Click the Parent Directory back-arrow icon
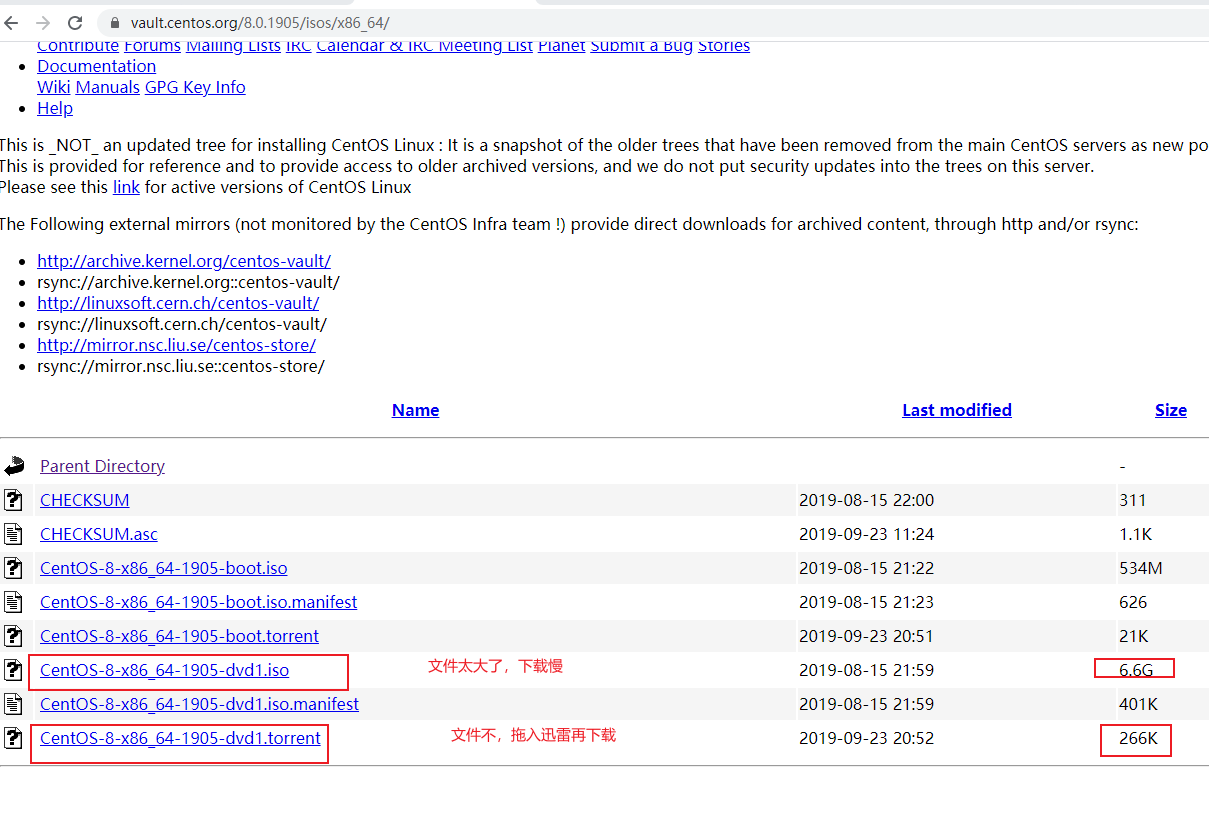Viewport: 1209px width, 823px height. pyautogui.click(x=13, y=466)
